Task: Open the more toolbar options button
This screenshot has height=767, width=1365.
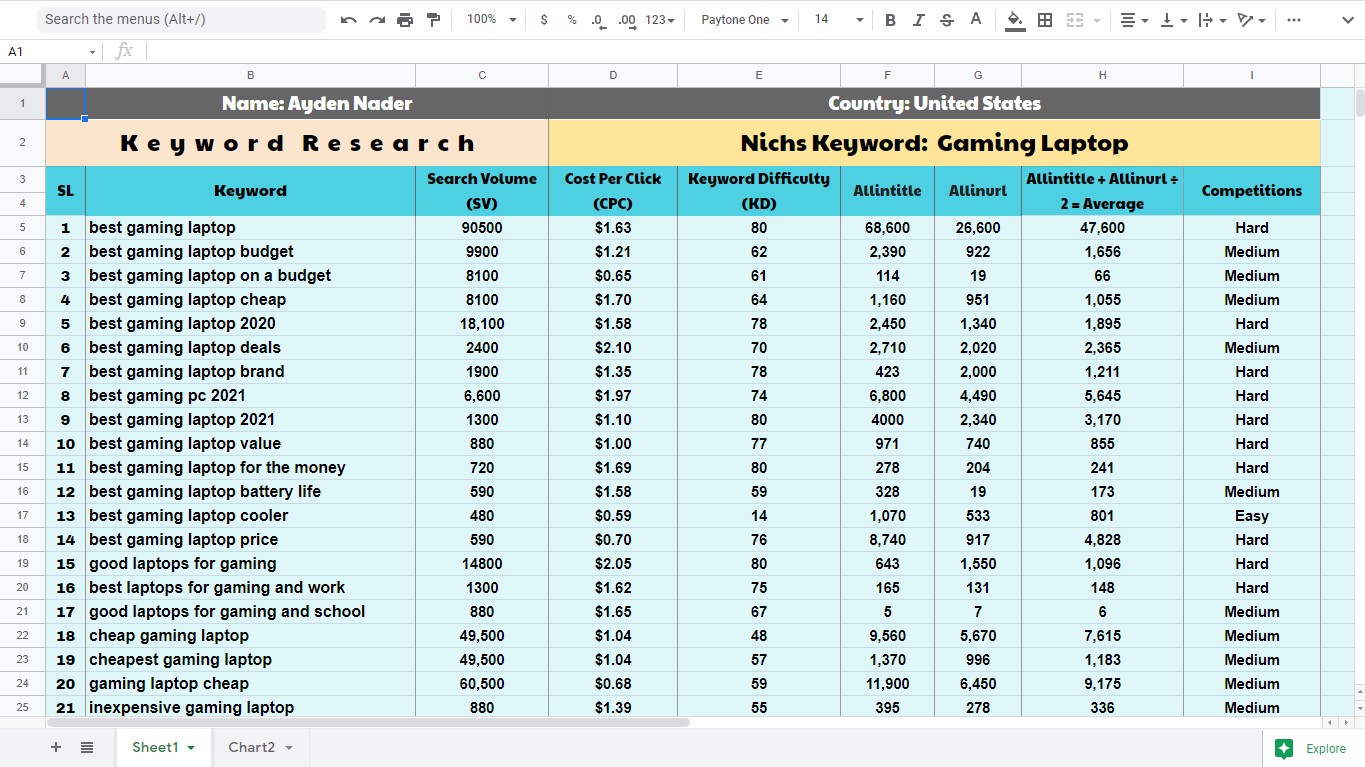Action: pos(1294,20)
